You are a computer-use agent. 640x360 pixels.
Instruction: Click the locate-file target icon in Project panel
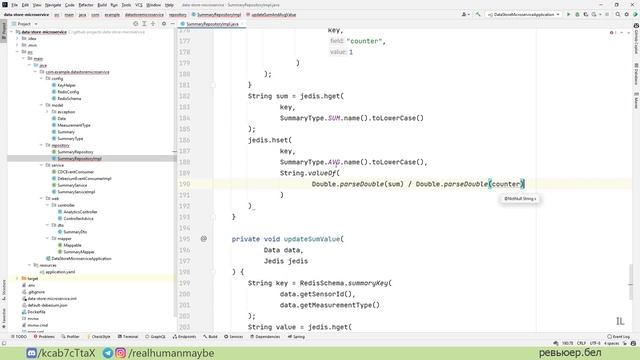136,24
